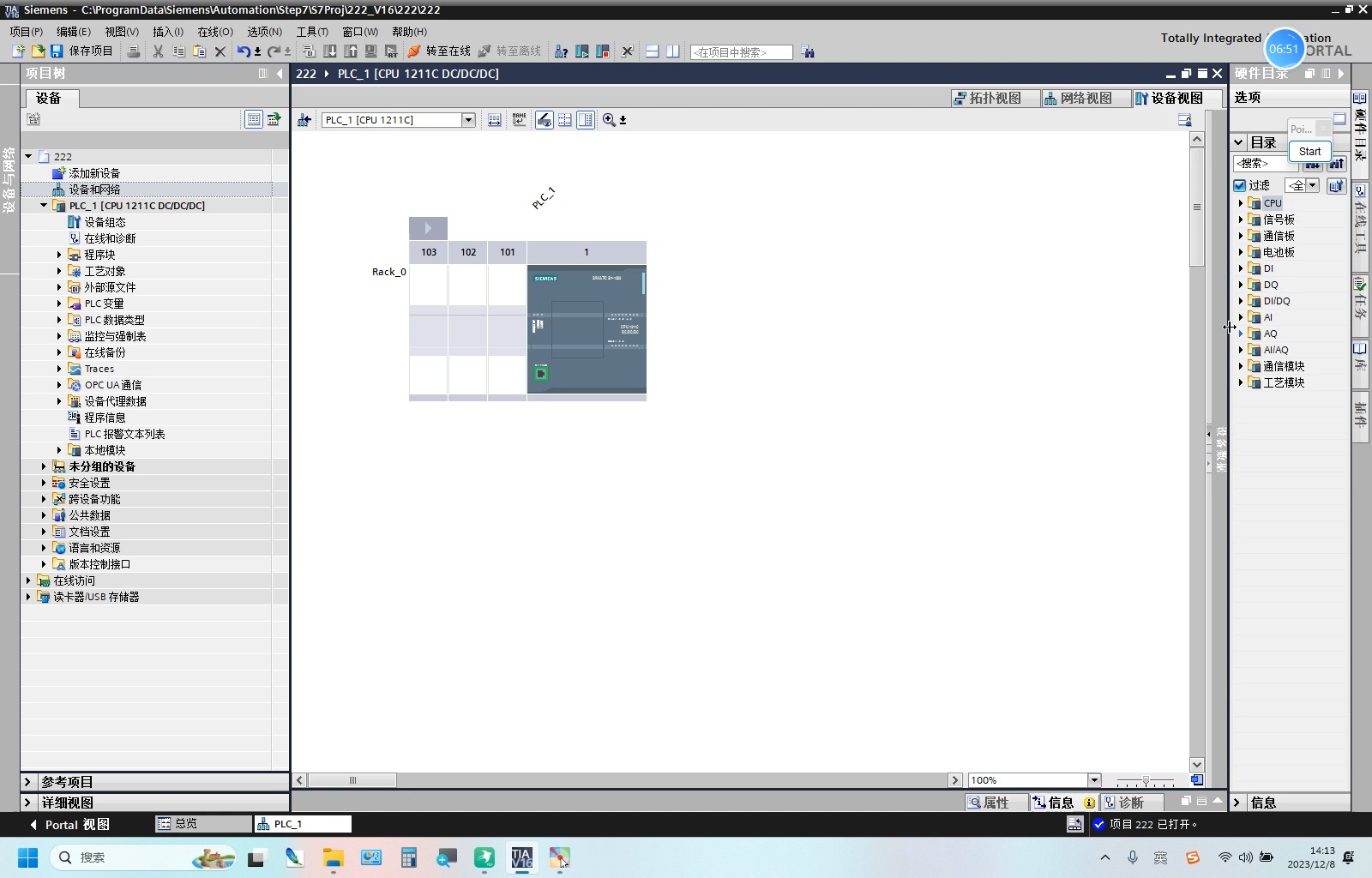Screen dimensions: 1372x878
Task: Open the zoom percentage 100% dropdown
Action: (1094, 780)
